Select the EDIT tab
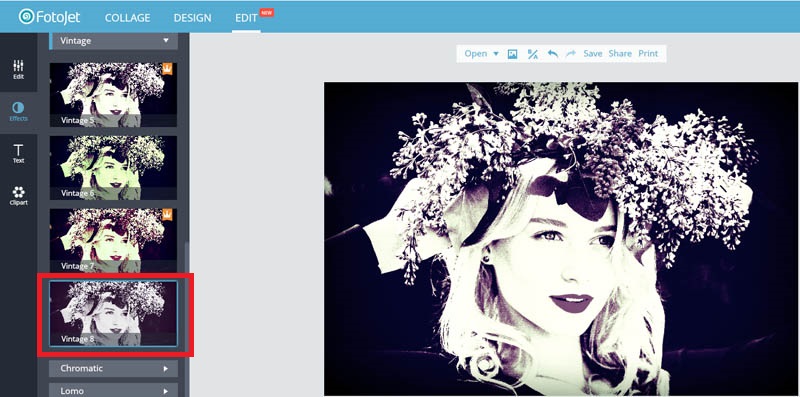Screen dimensions: 800x397 (246, 18)
